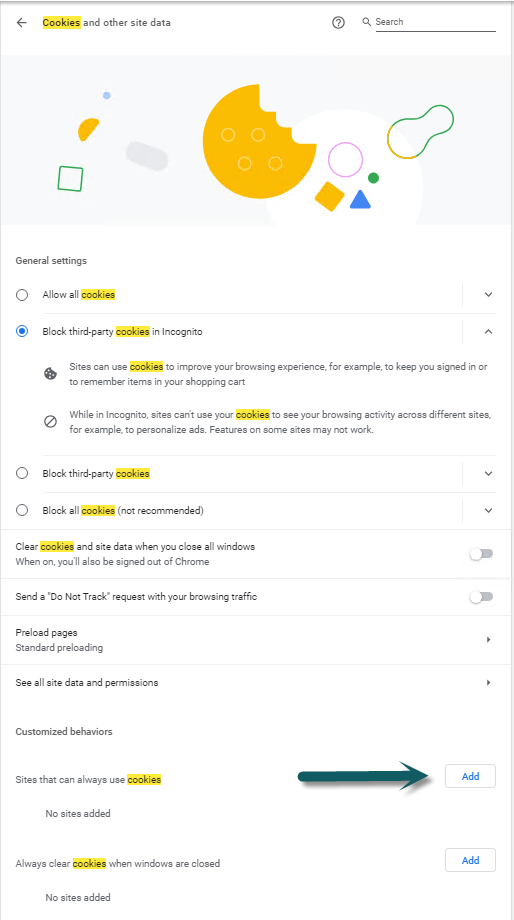Image resolution: width=514 pixels, height=920 pixels.
Task: Select Block all cookies radio button
Action: click(22, 510)
